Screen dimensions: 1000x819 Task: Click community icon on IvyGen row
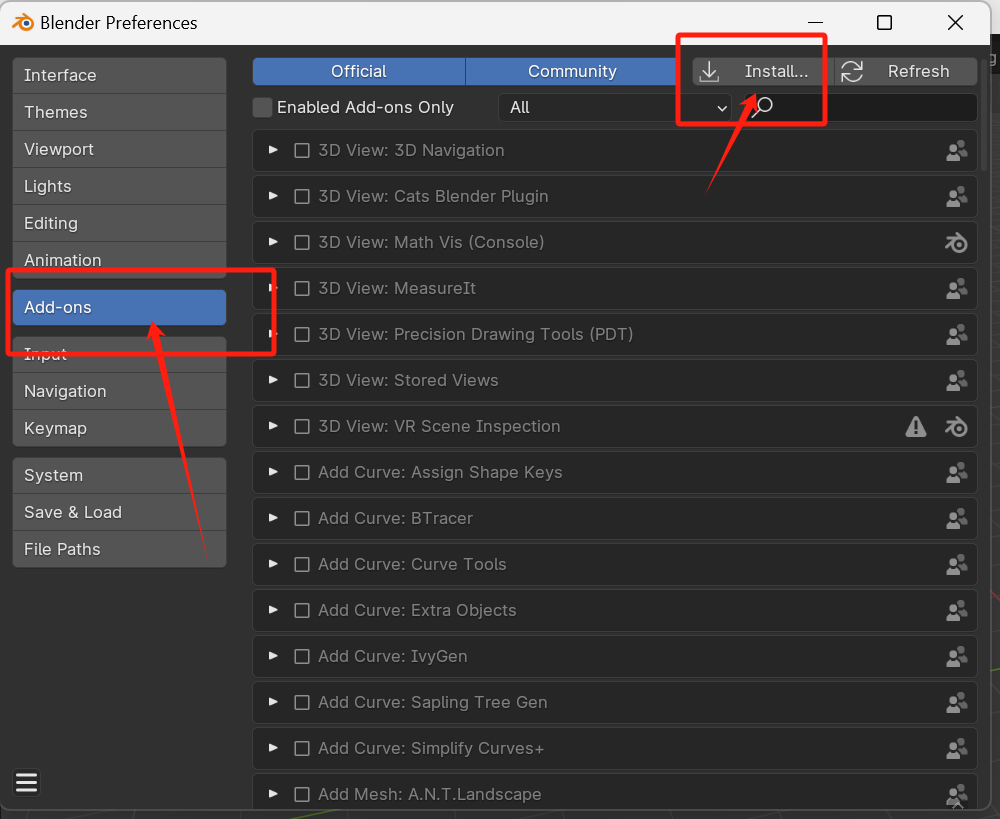pyautogui.click(x=956, y=656)
